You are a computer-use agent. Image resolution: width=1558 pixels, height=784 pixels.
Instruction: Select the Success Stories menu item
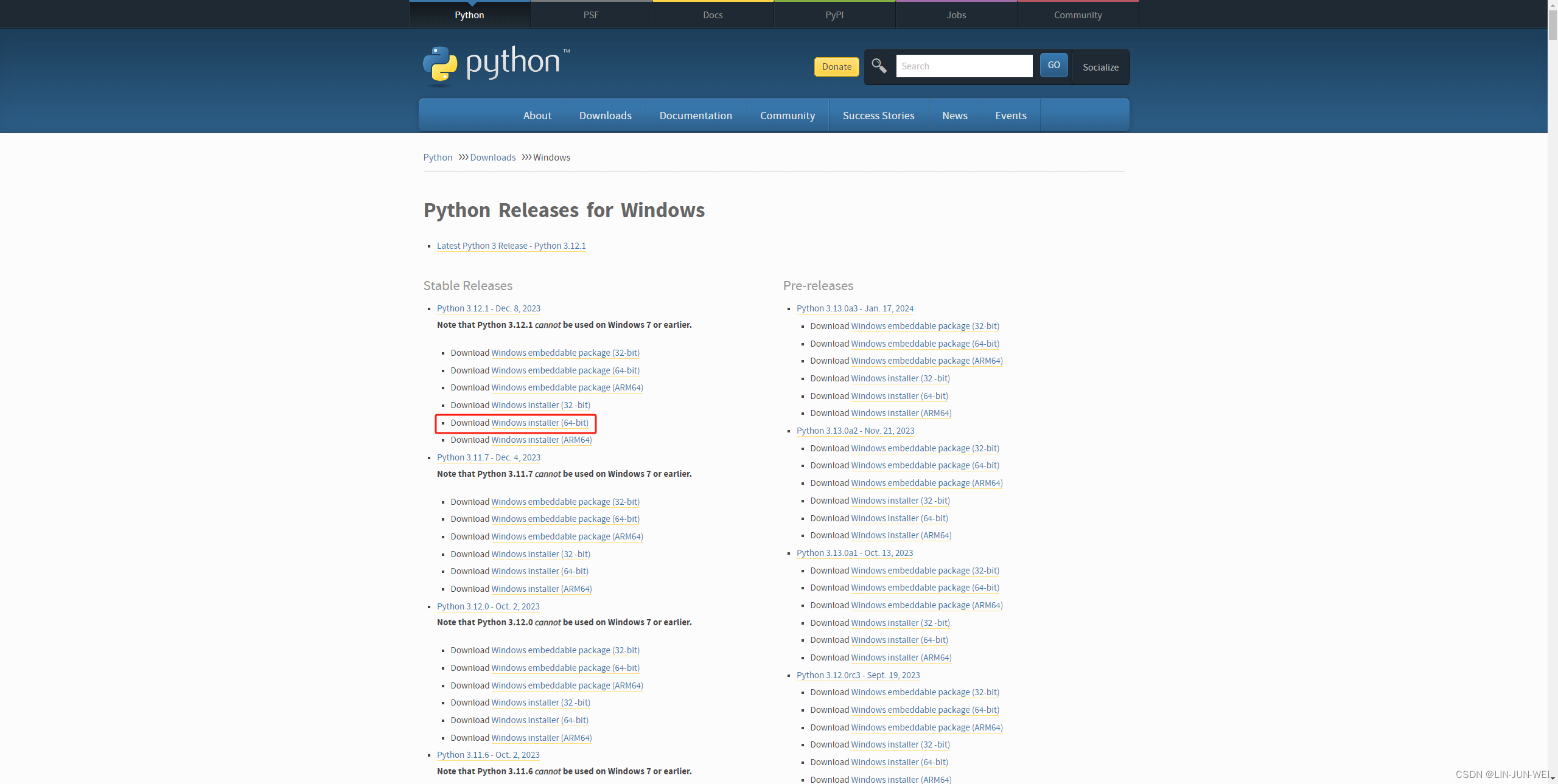[x=878, y=116]
